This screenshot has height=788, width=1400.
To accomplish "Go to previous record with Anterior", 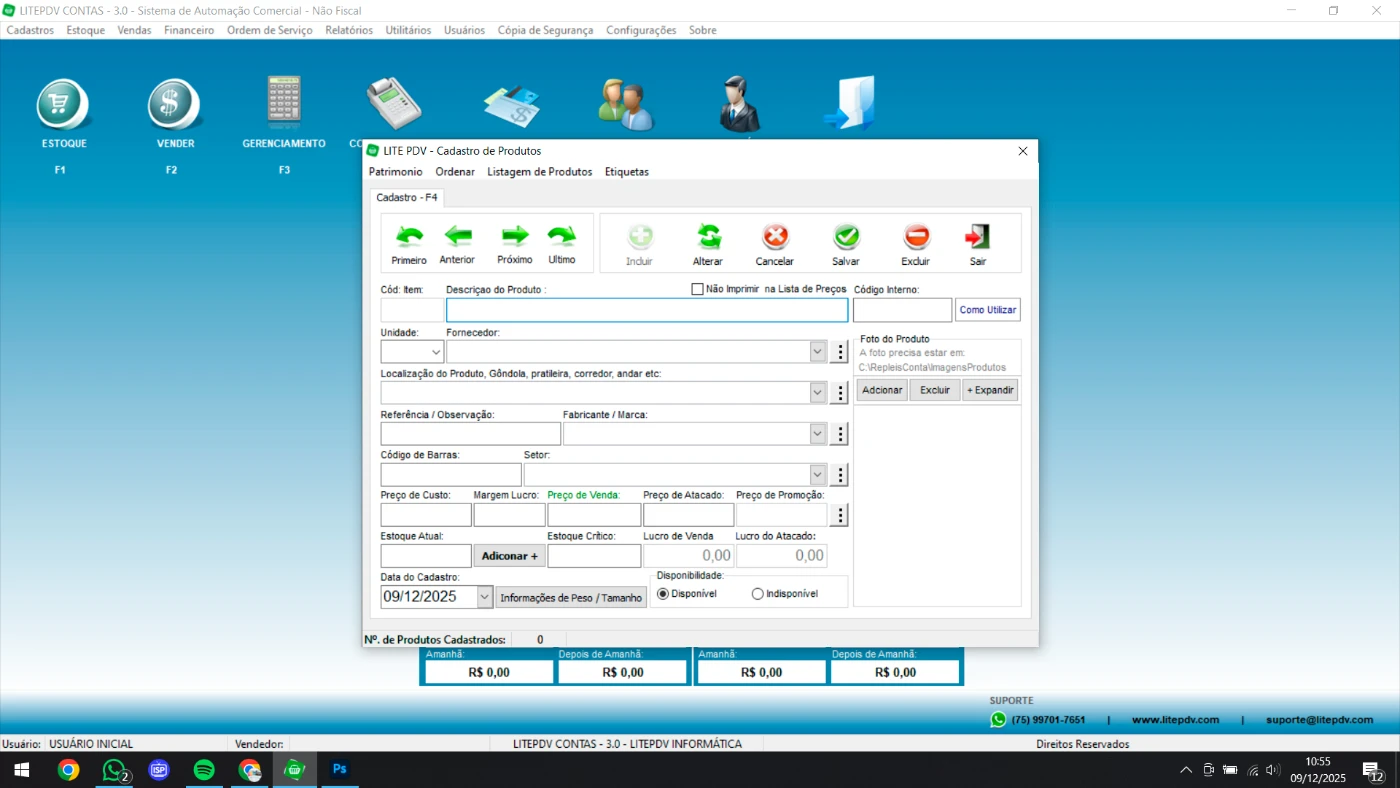I will [x=457, y=237].
